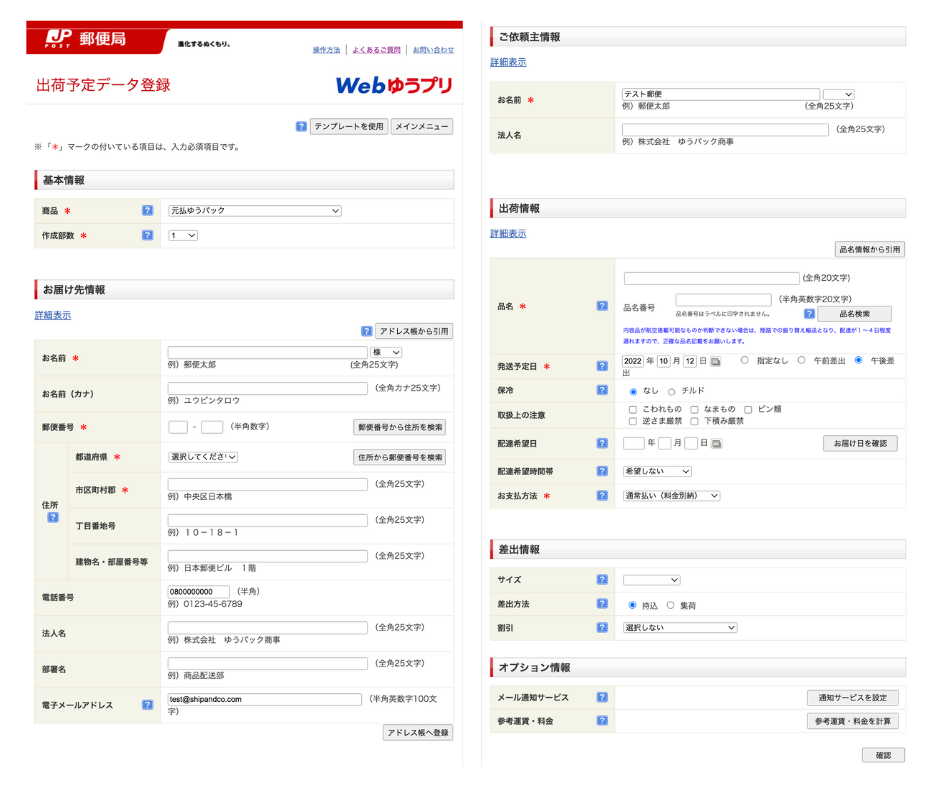940x788 pixels.
Task: Click the Webゆうプリ logo
Action: click(x=394, y=85)
